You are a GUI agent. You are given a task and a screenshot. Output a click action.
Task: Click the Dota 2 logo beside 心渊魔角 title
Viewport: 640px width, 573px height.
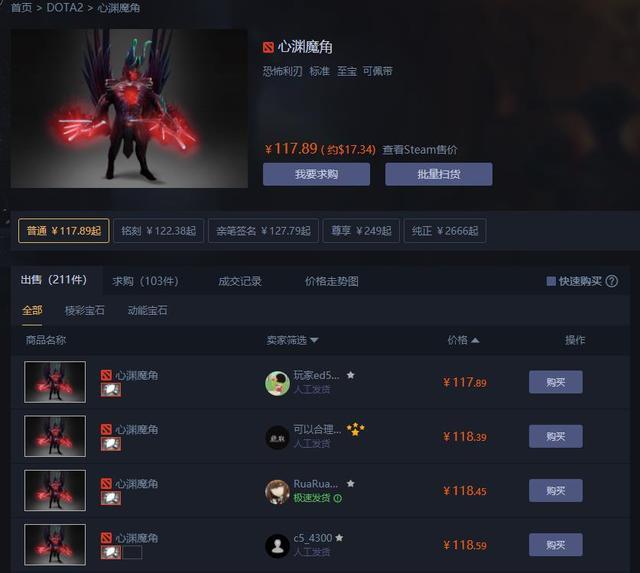[x=268, y=47]
